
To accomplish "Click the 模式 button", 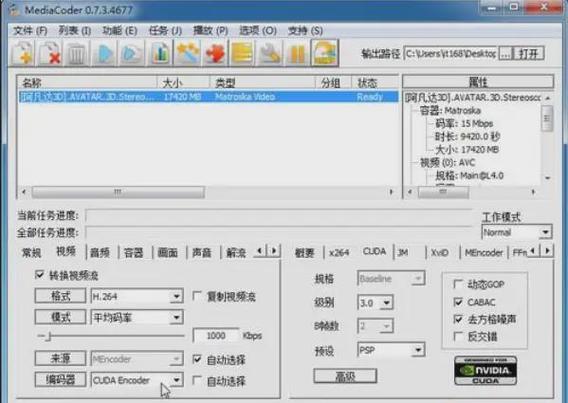I will click(x=60, y=317).
